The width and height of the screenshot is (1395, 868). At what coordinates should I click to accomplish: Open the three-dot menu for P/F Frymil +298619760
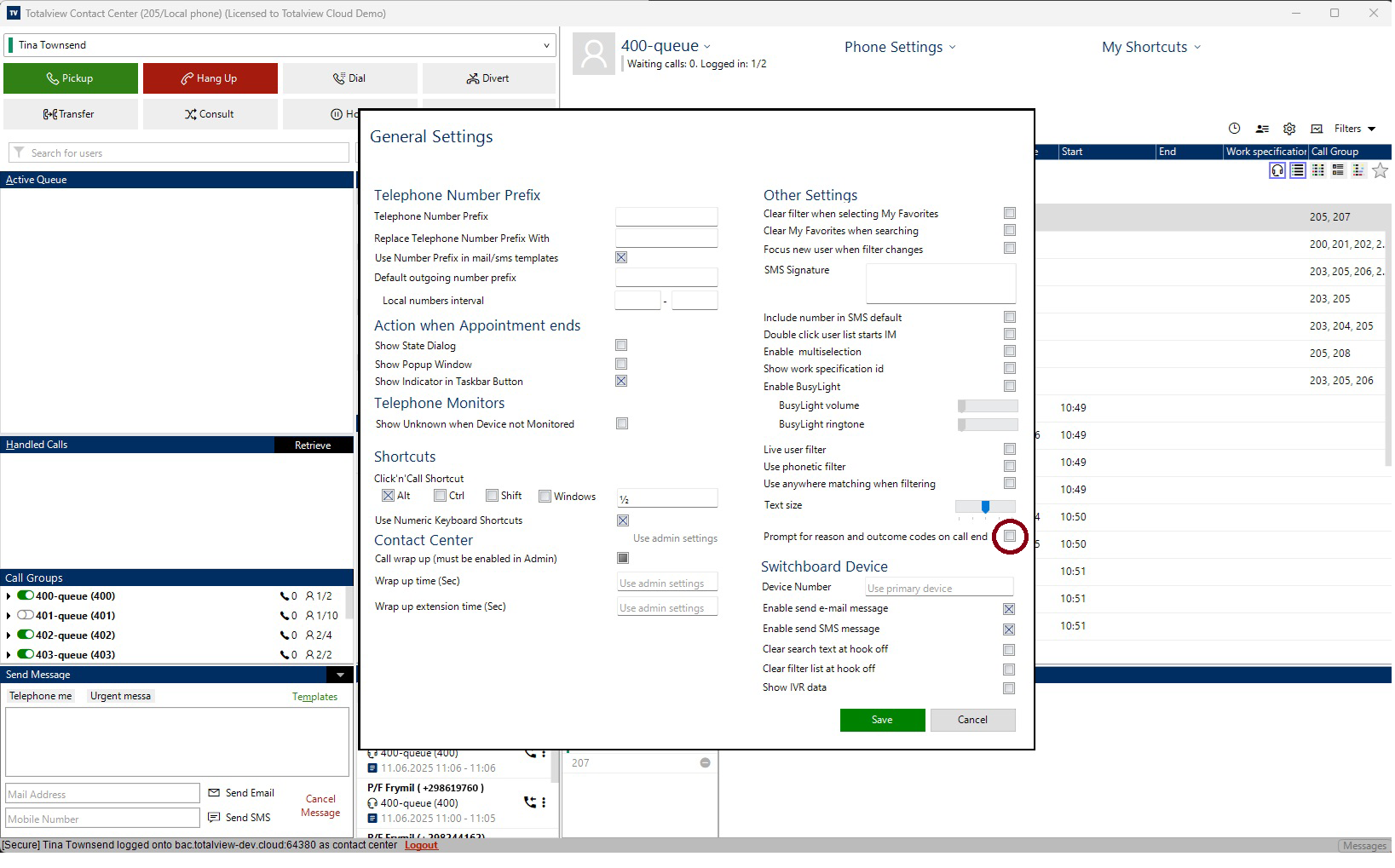point(544,802)
